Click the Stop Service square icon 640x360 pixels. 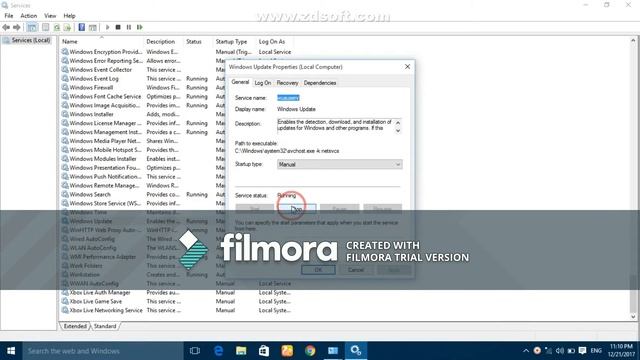(118, 27)
